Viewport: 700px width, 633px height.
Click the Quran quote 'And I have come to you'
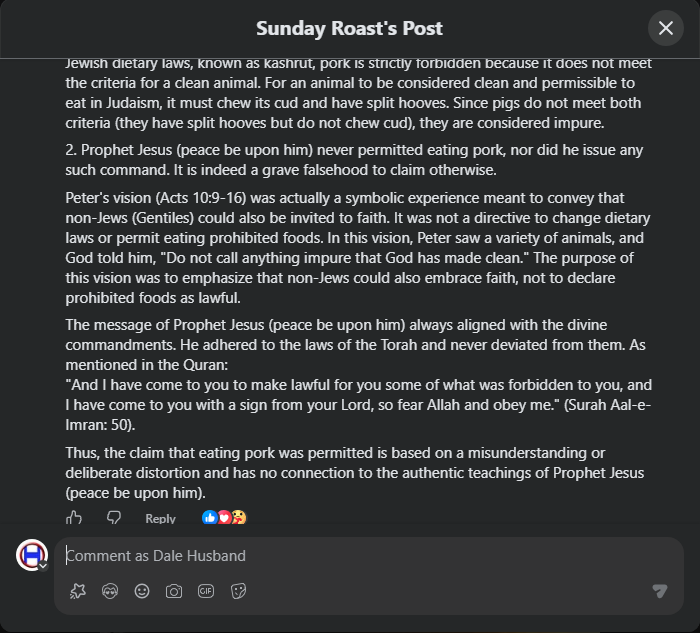pyautogui.click(x=358, y=405)
